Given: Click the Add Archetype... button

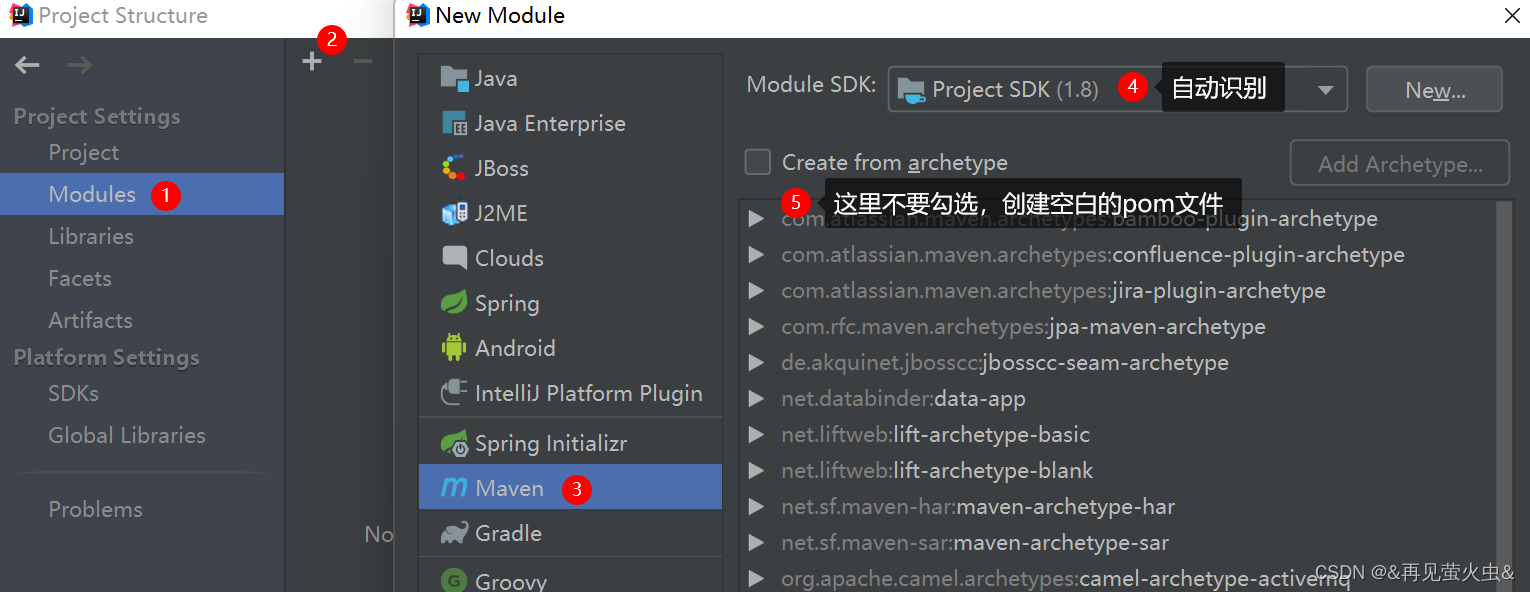Looking at the screenshot, I should (x=1400, y=163).
